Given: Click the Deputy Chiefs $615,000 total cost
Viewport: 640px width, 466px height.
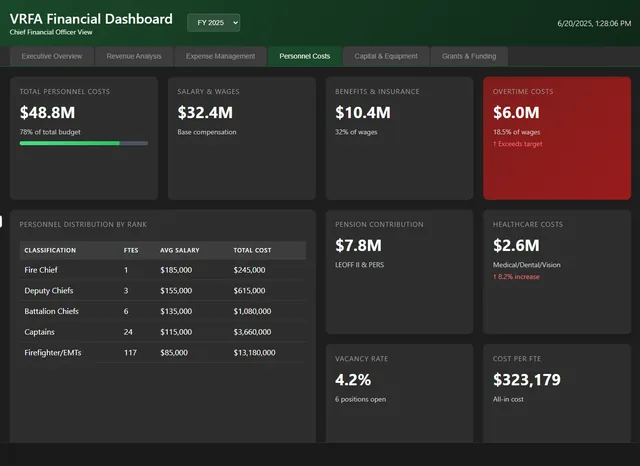Looking at the screenshot, I should click(x=249, y=291).
